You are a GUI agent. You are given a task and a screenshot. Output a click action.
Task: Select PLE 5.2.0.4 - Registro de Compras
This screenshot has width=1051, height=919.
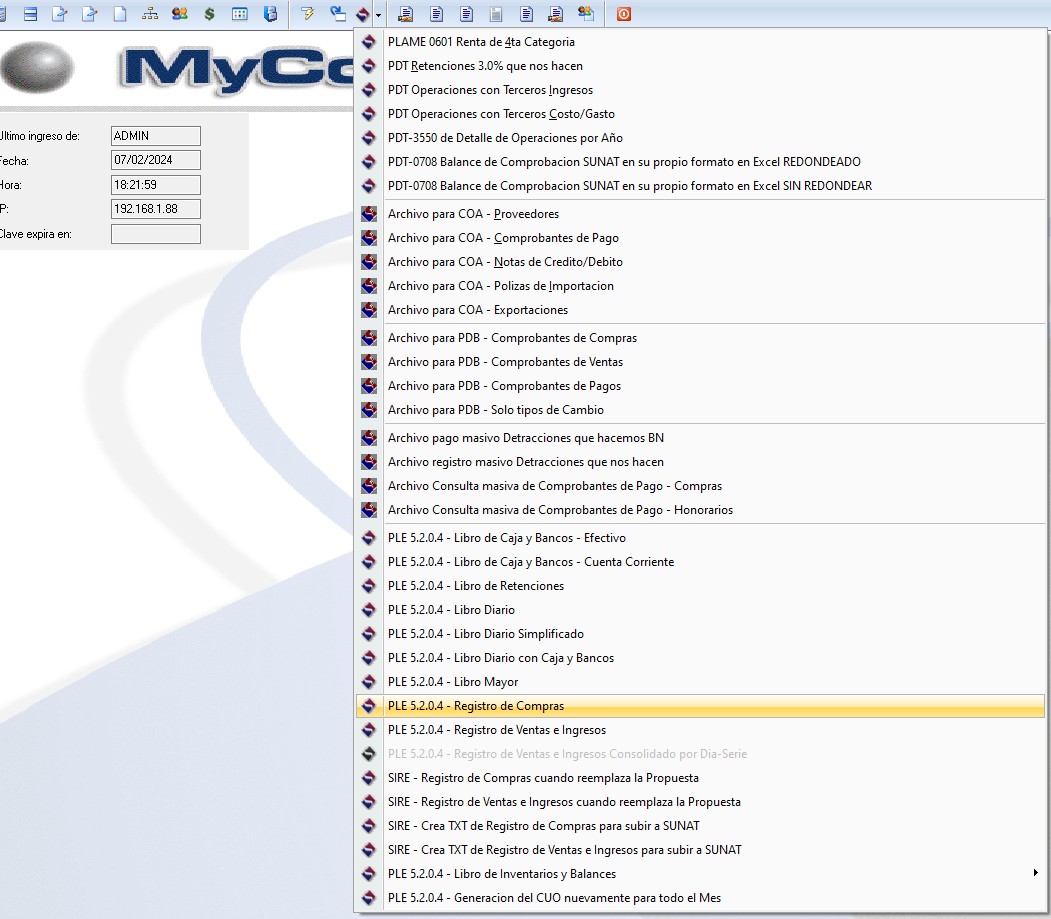pyautogui.click(x=476, y=706)
